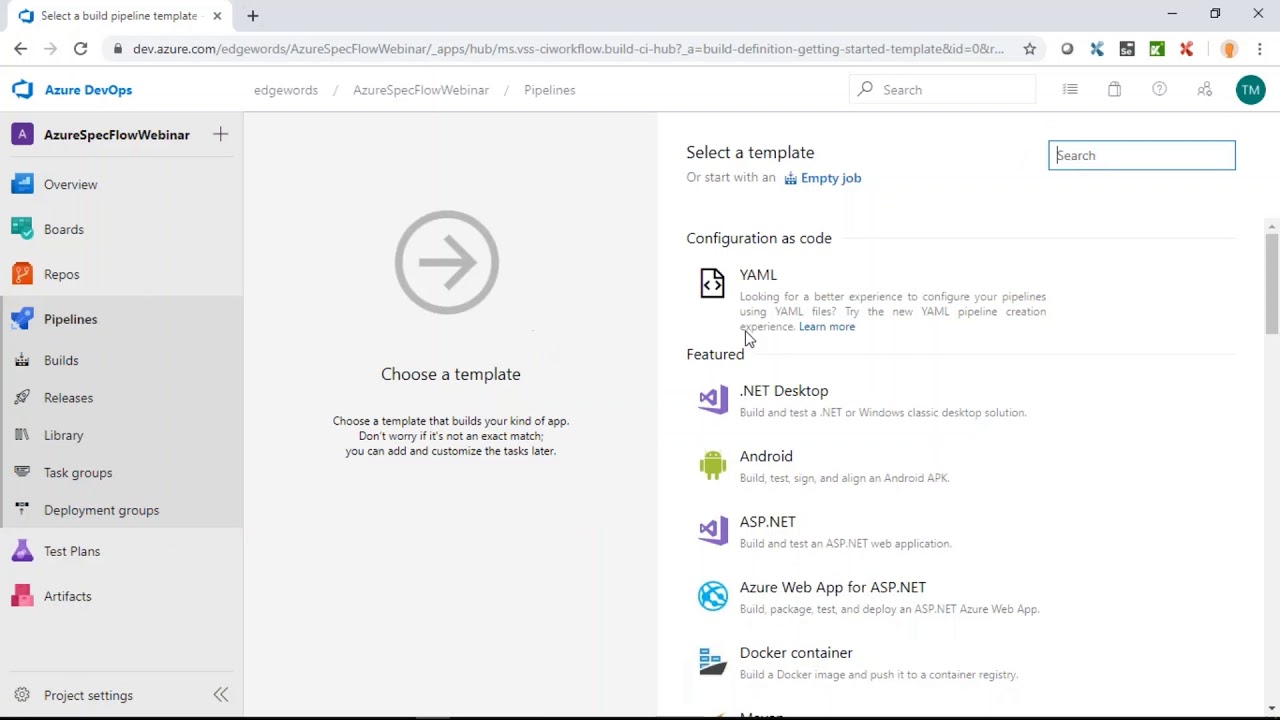Screen dimensions: 1280x720
Task: Select the Docker container whale icon
Action: (713, 661)
